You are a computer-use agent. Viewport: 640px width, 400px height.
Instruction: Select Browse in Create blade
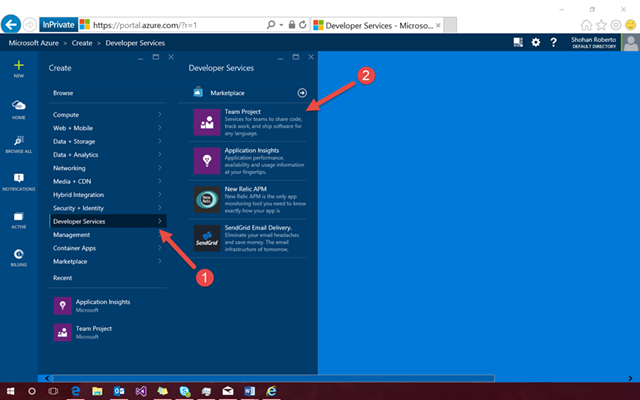63,93
